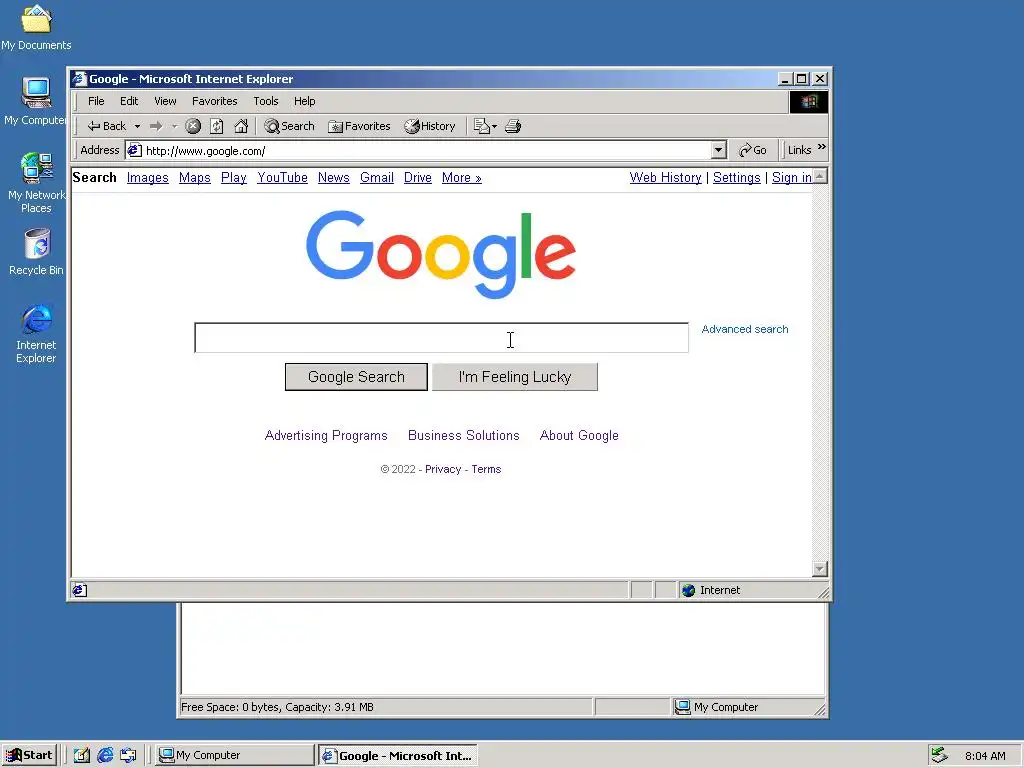
Task: Click the address bar URL field
Action: [427, 150]
